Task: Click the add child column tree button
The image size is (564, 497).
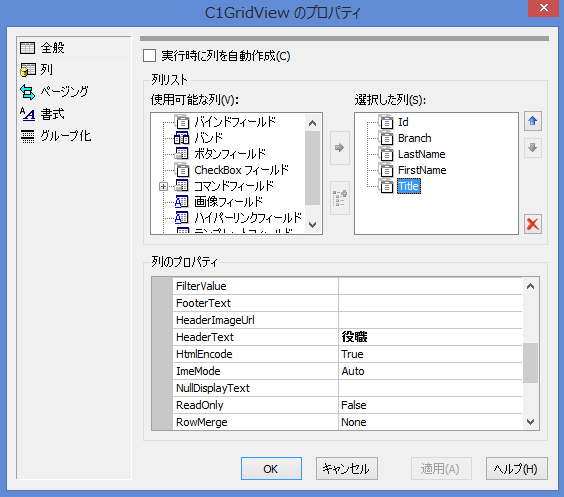Action: pos(340,198)
